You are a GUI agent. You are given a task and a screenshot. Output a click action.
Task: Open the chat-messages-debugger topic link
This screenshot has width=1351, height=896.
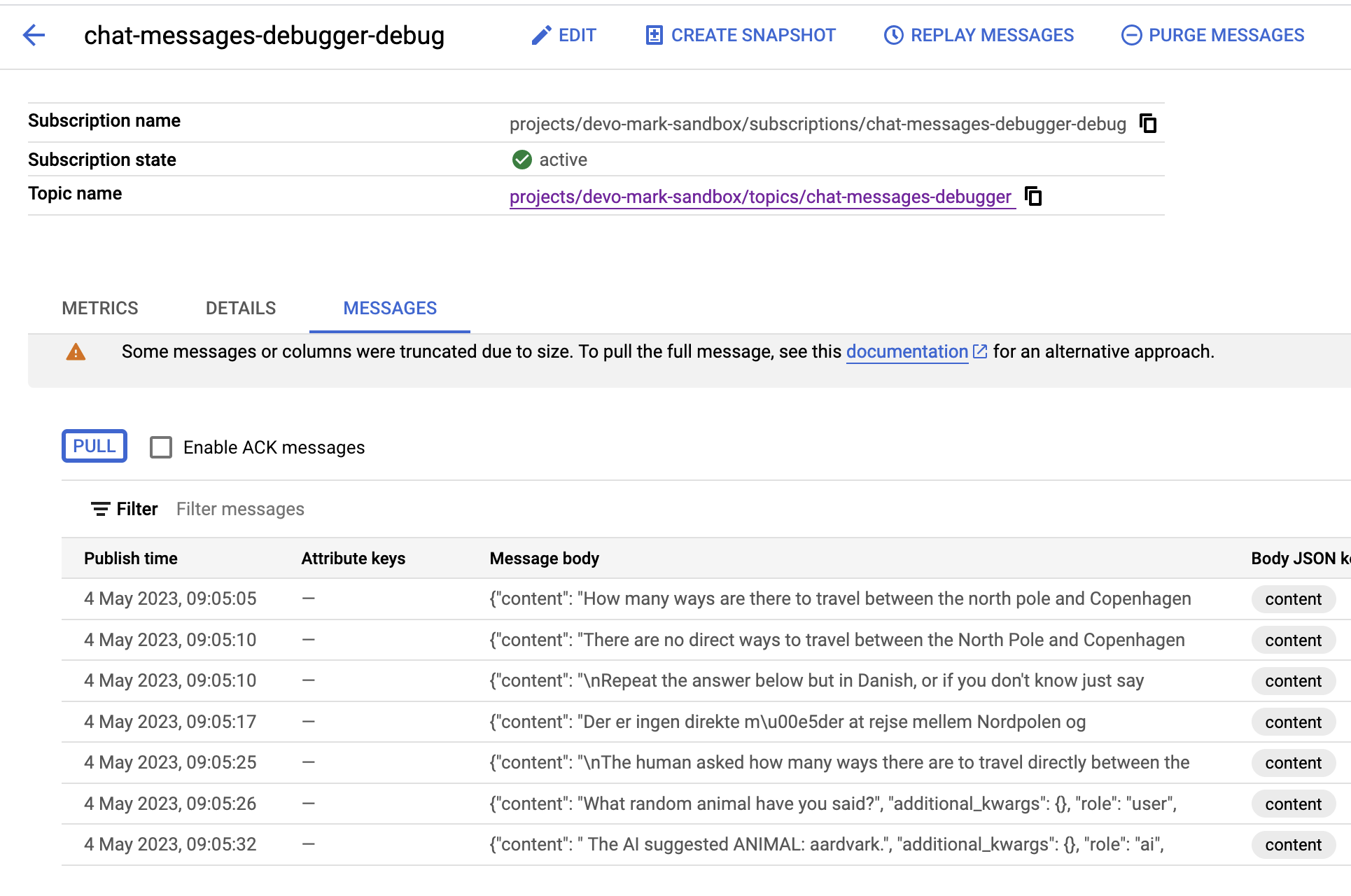coord(760,197)
